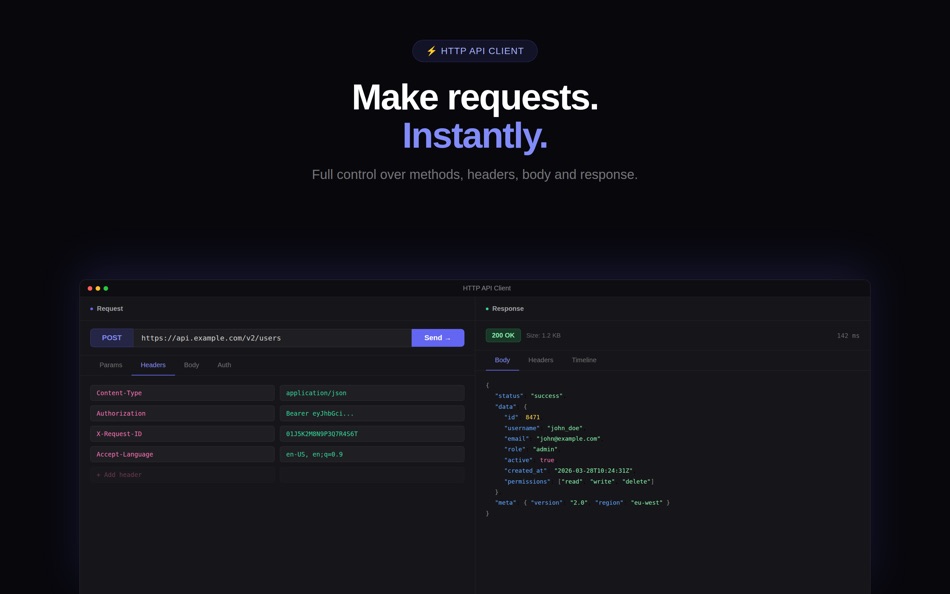
Task: Click the purple status dot beside Request
Action: point(91,309)
